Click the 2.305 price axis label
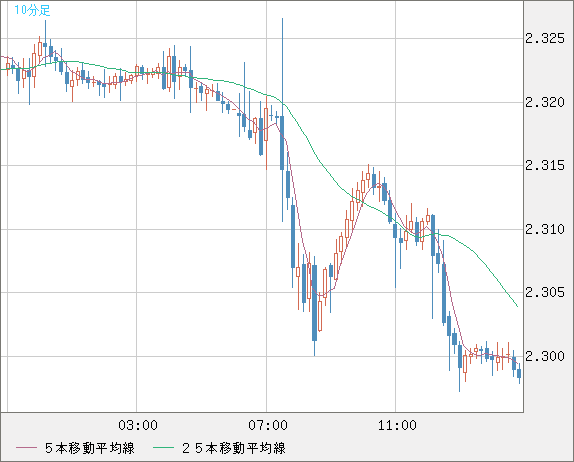 (x=545, y=293)
